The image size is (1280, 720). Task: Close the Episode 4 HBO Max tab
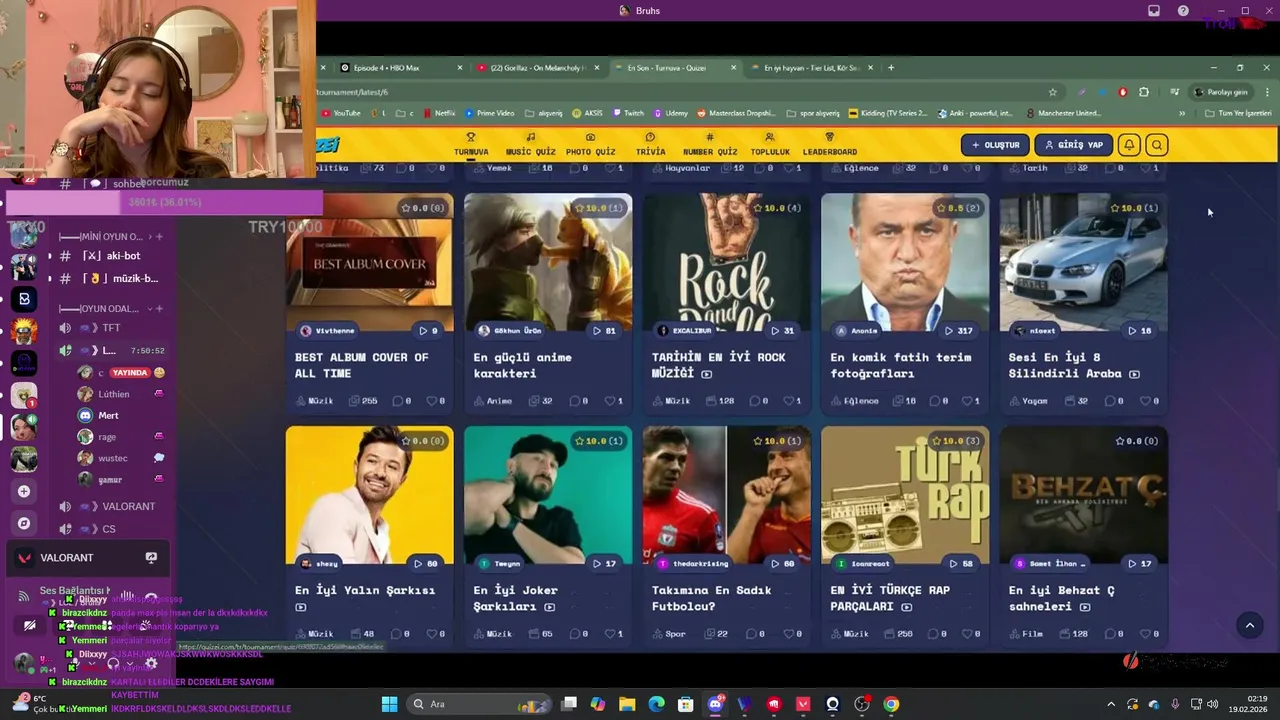coord(460,68)
